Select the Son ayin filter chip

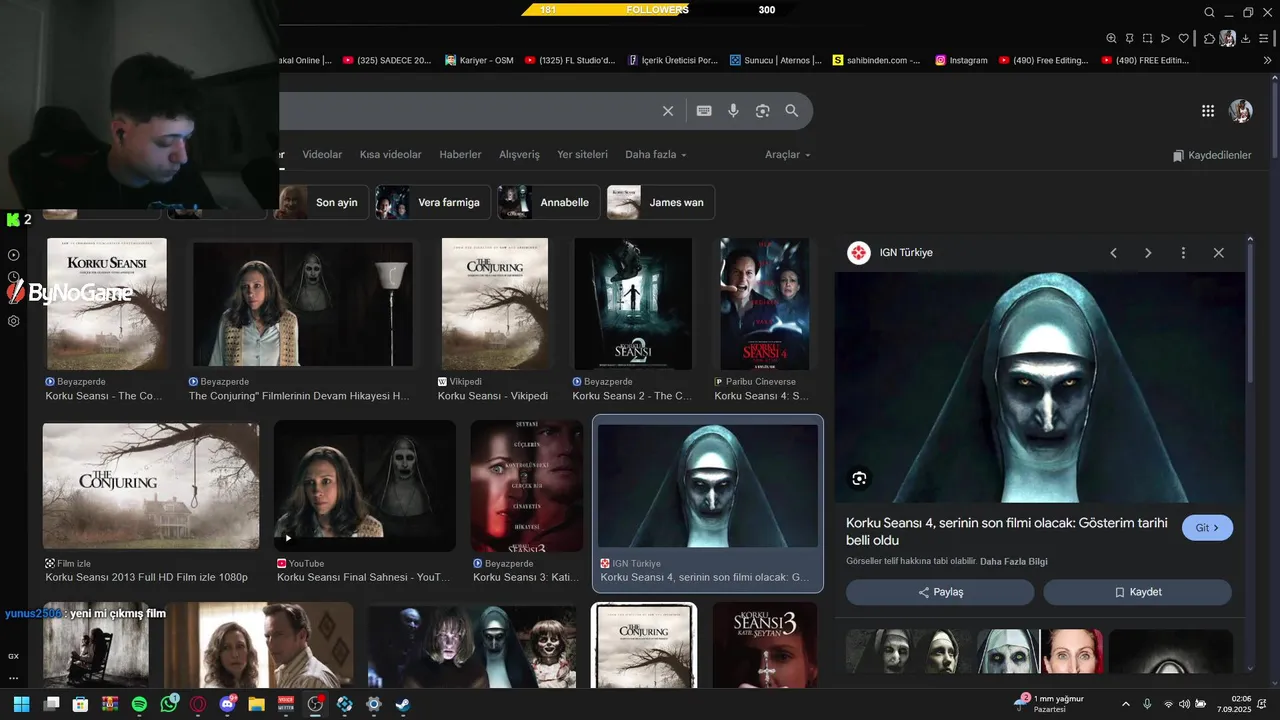point(320,202)
